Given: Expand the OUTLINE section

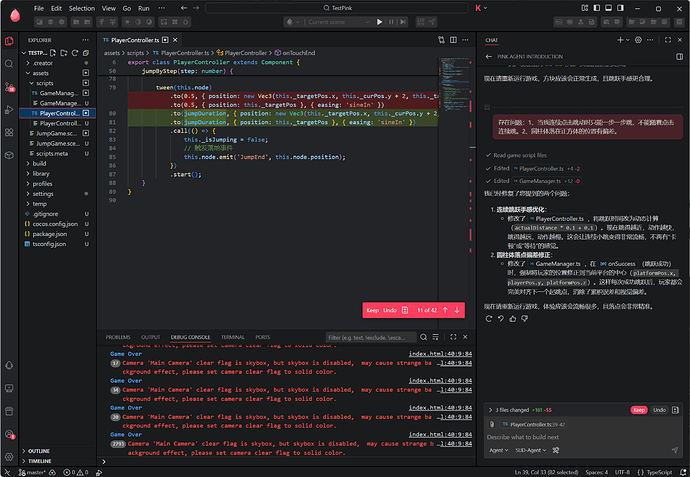Looking at the screenshot, I should tap(39, 451).
